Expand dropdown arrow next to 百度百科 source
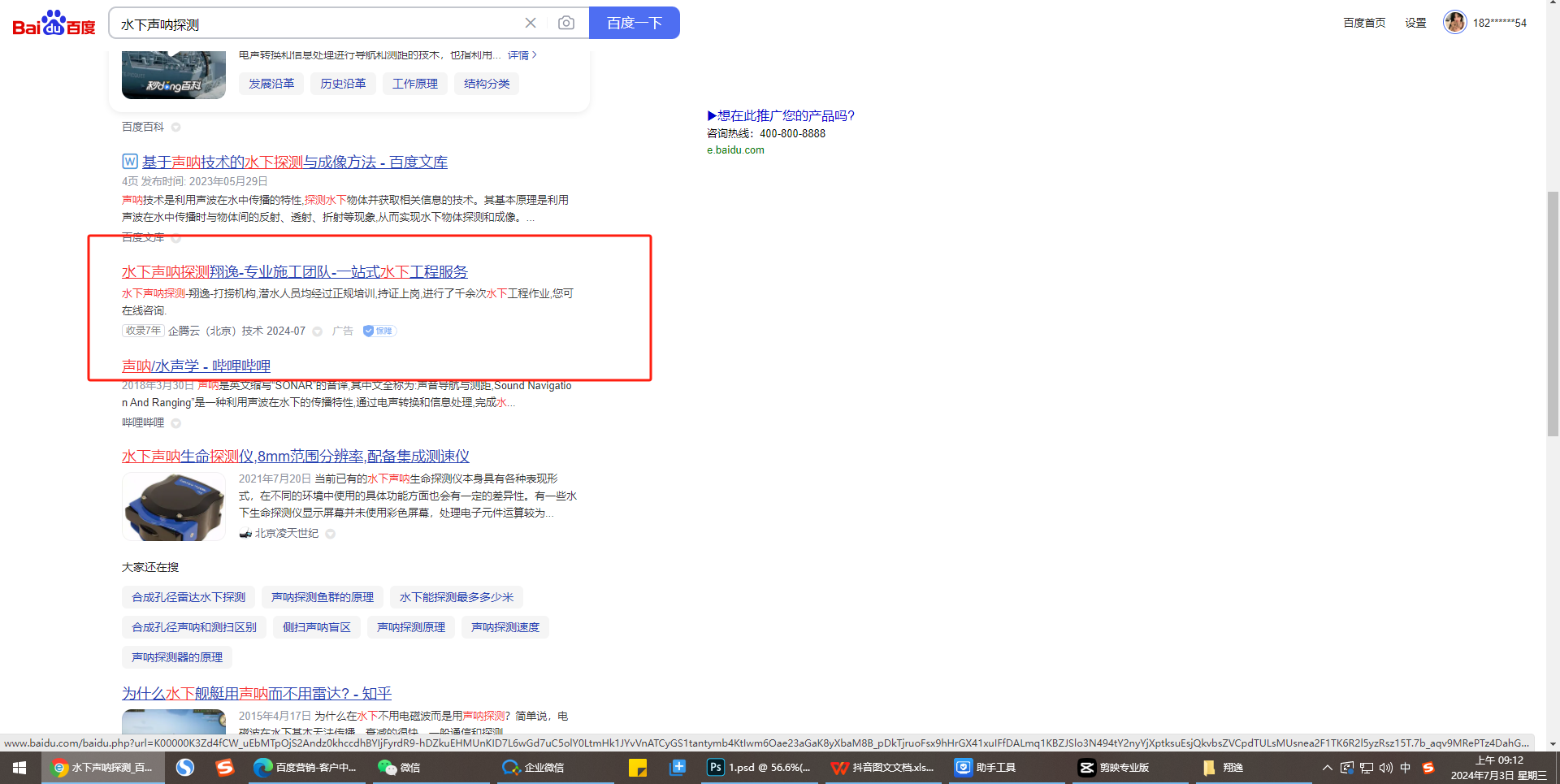This screenshot has width=1560, height=784. tap(176, 127)
